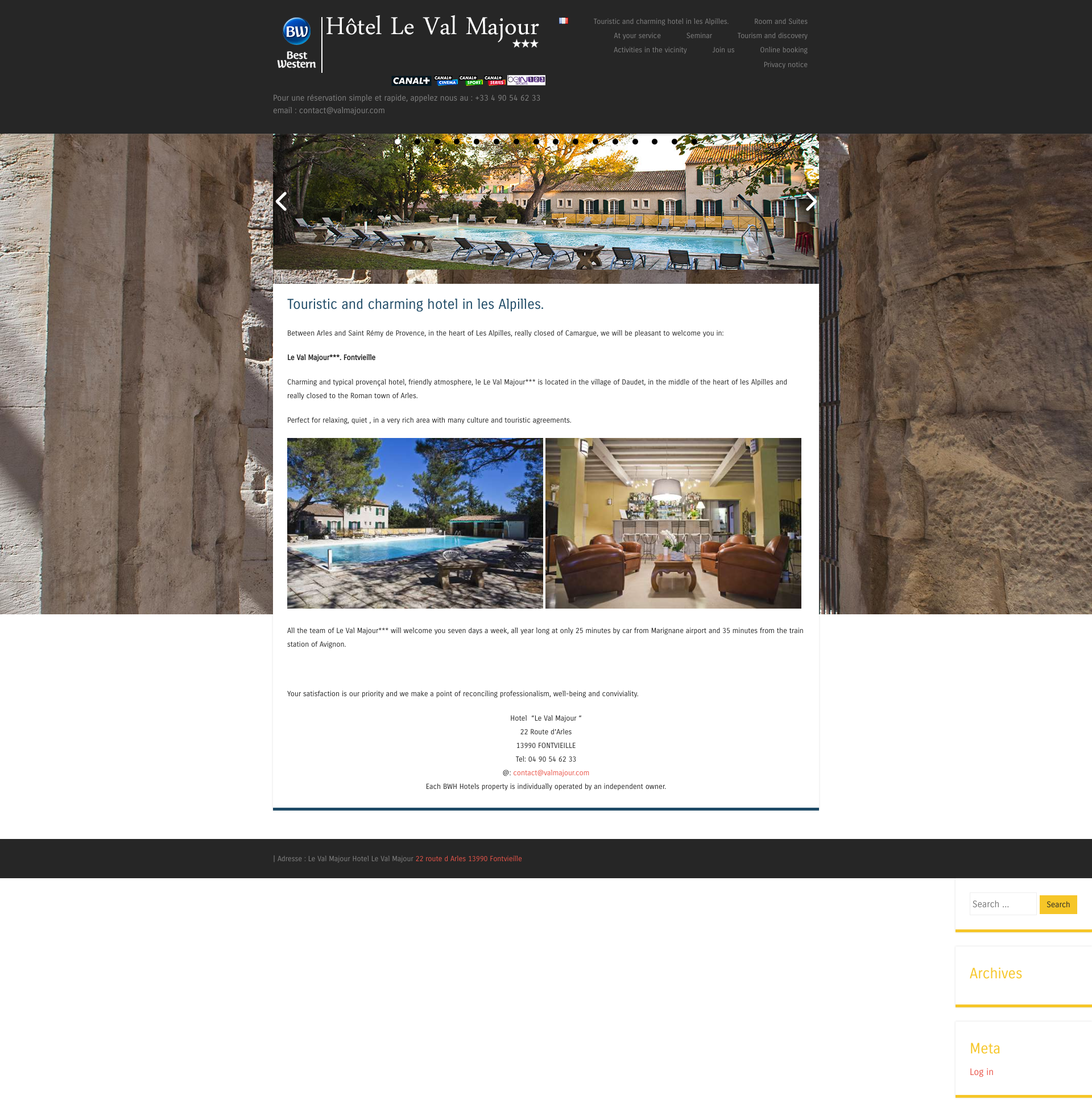
Task: Click the red contact@valmajour.com email link
Action: click(x=551, y=772)
